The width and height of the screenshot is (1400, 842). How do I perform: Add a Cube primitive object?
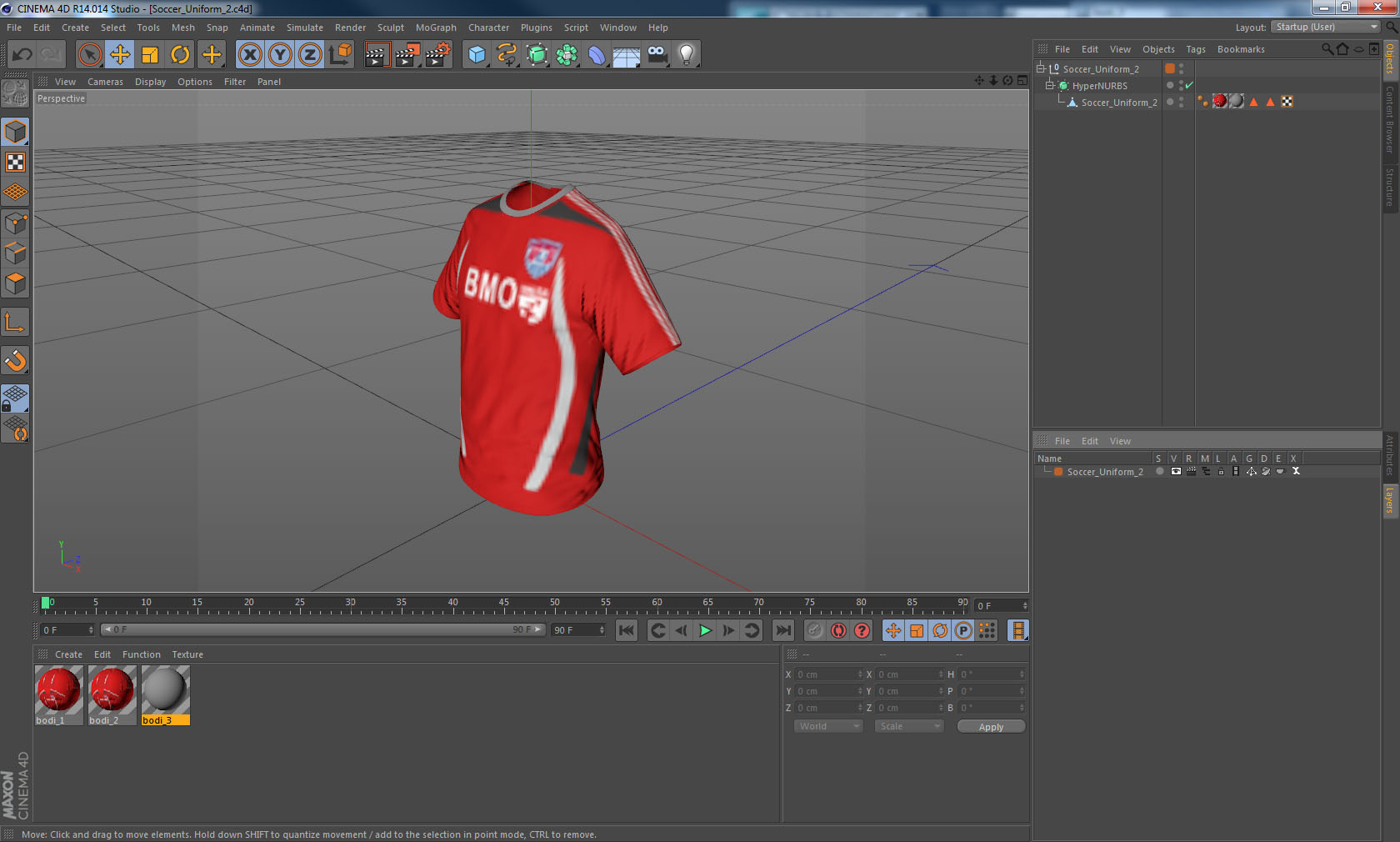(477, 55)
